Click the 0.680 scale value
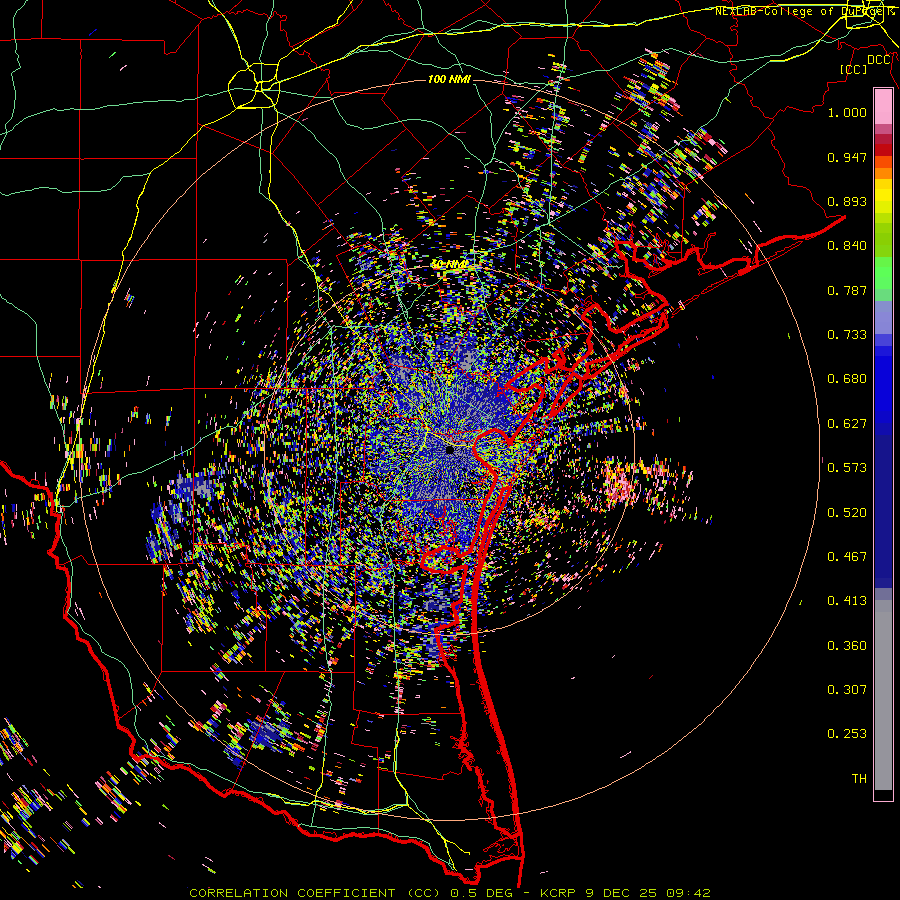Image resolution: width=900 pixels, height=900 pixels. pyautogui.click(x=847, y=379)
